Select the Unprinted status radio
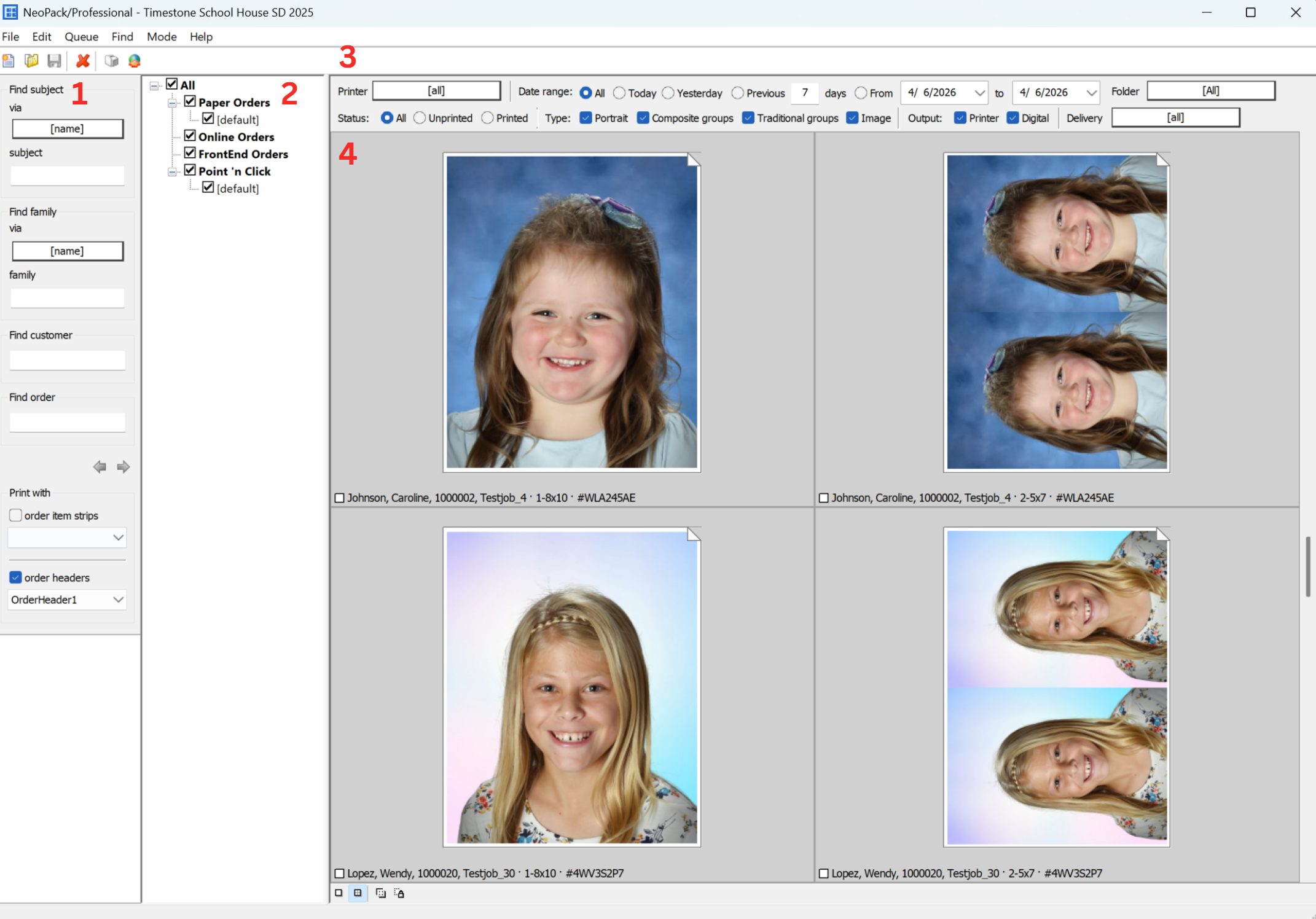The image size is (1316, 919). pos(420,118)
